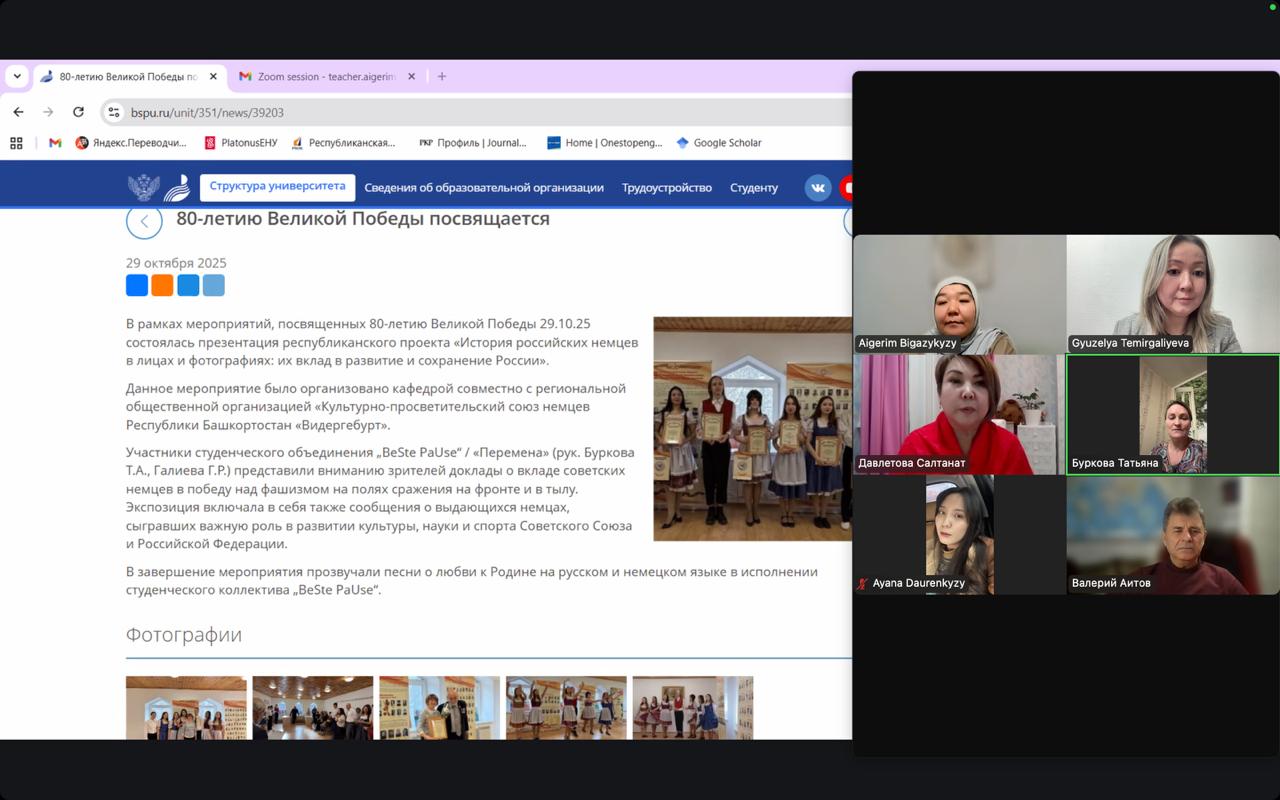Click the orange share icon under date
Image resolution: width=1280 pixels, height=800 pixels.
coord(162,286)
